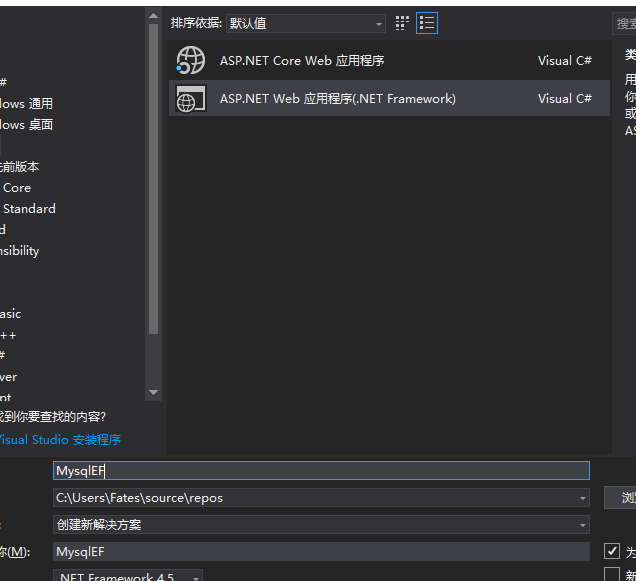
Task: Click Visual C# label of ASP.NET Core row
Action: pos(565,61)
